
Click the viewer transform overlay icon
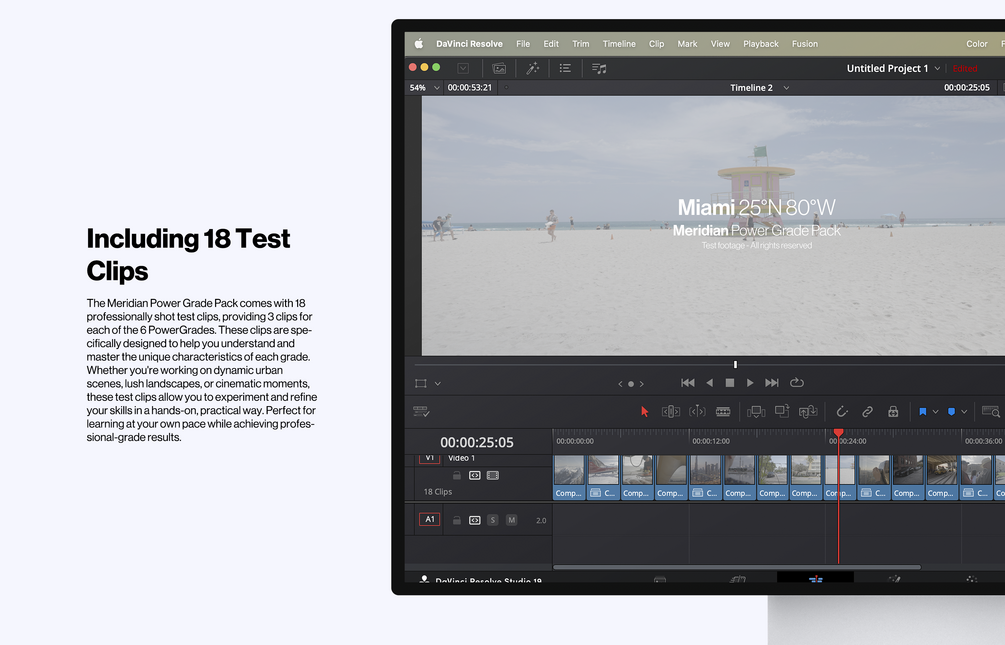420,383
